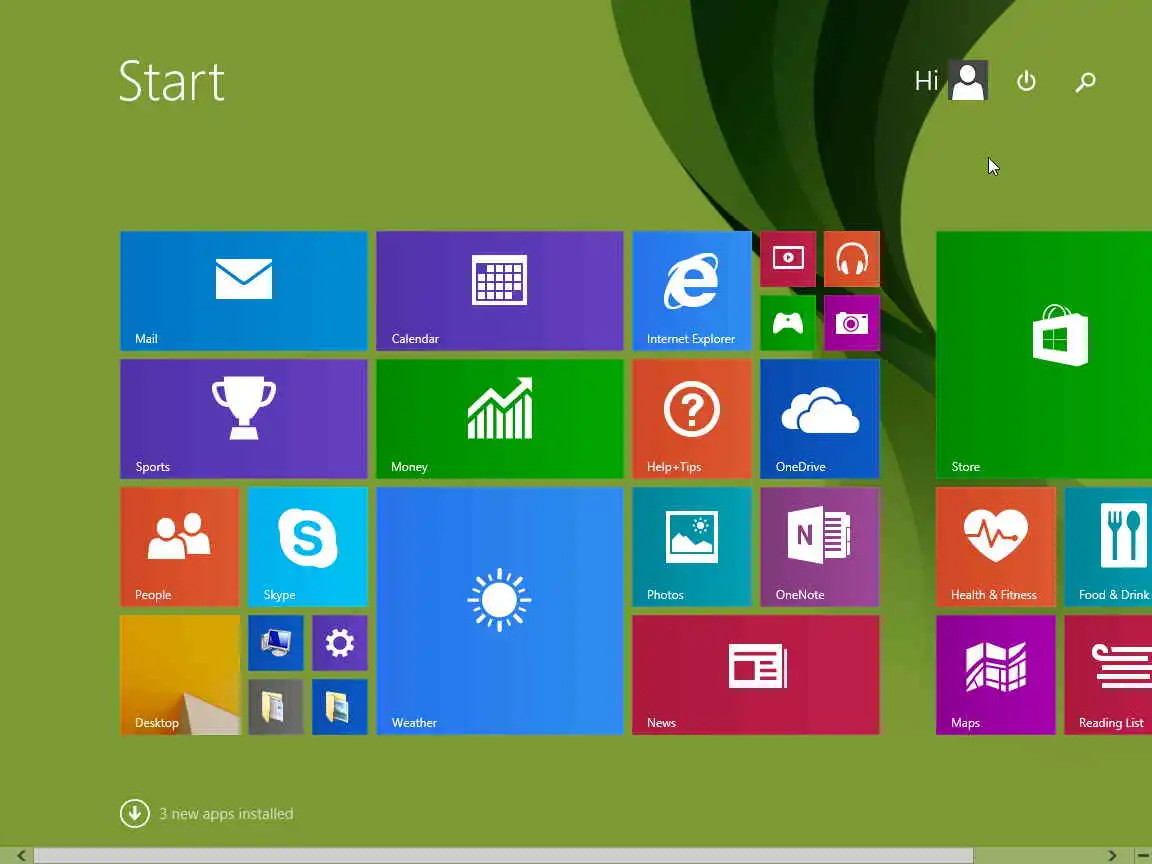Open the Help+Tips tile

pos(691,419)
